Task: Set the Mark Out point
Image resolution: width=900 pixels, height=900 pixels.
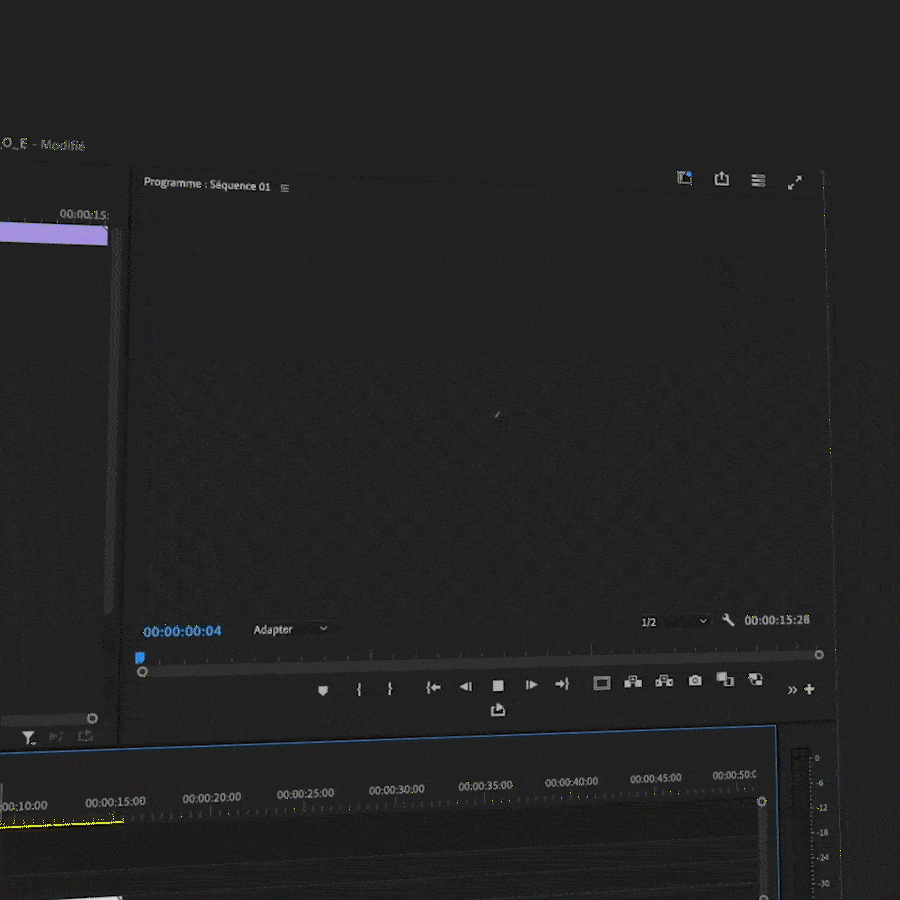Action: pyautogui.click(x=390, y=689)
